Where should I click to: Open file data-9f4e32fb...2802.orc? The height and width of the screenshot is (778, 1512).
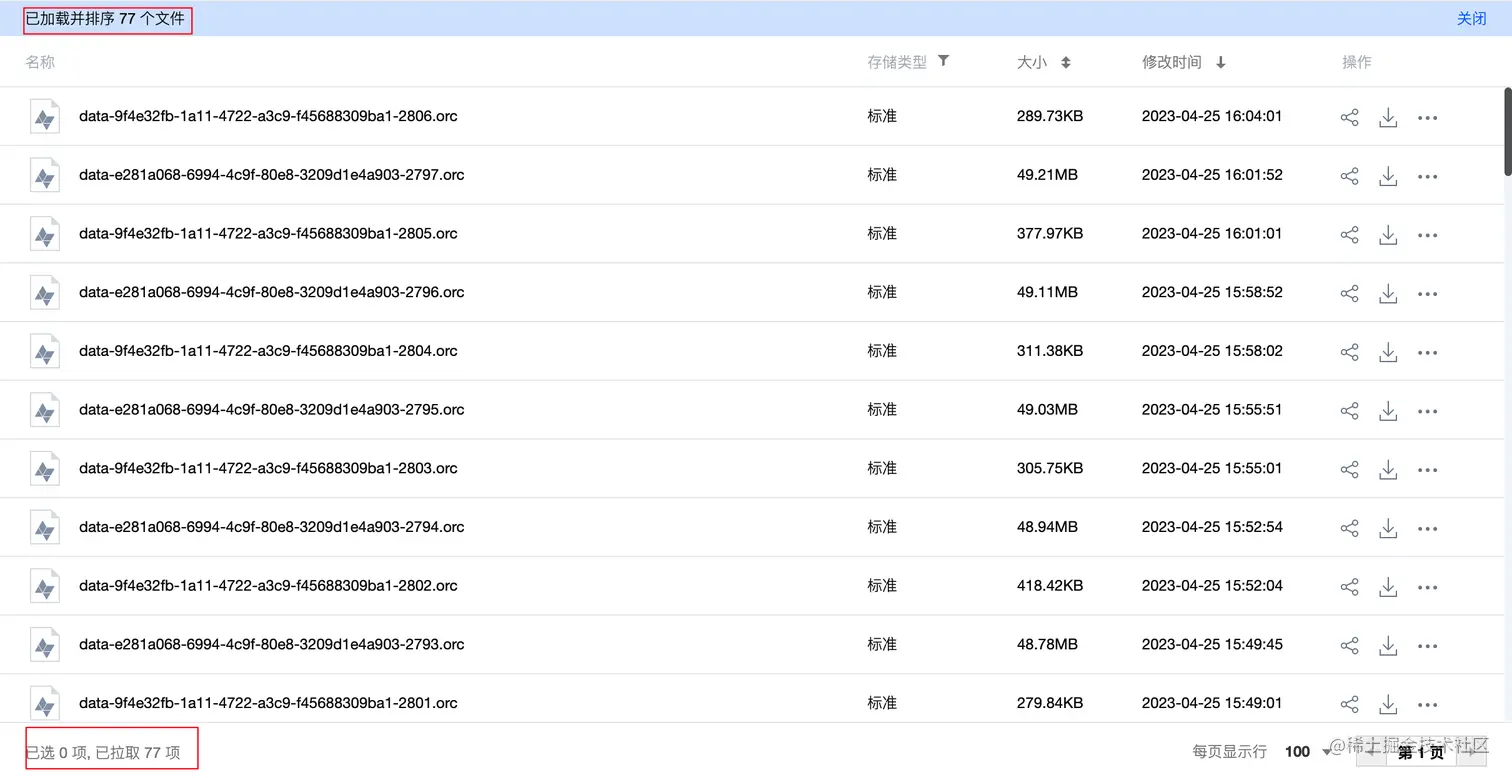click(x=268, y=585)
